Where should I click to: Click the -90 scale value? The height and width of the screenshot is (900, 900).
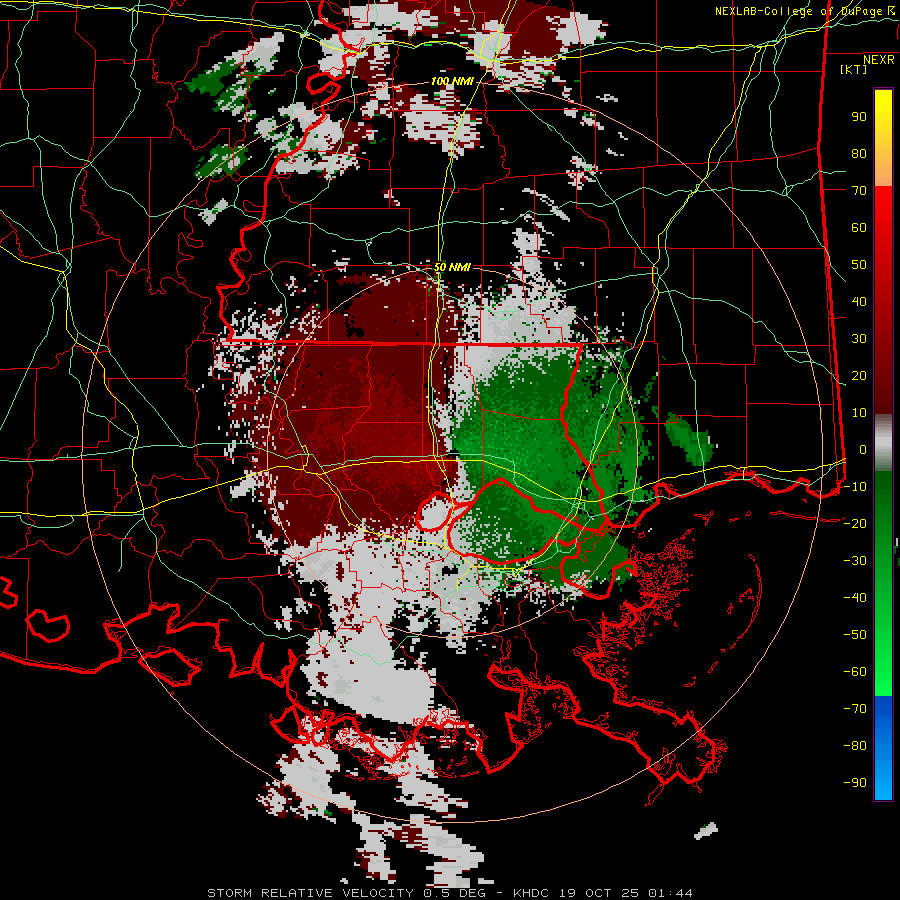pos(855,782)
